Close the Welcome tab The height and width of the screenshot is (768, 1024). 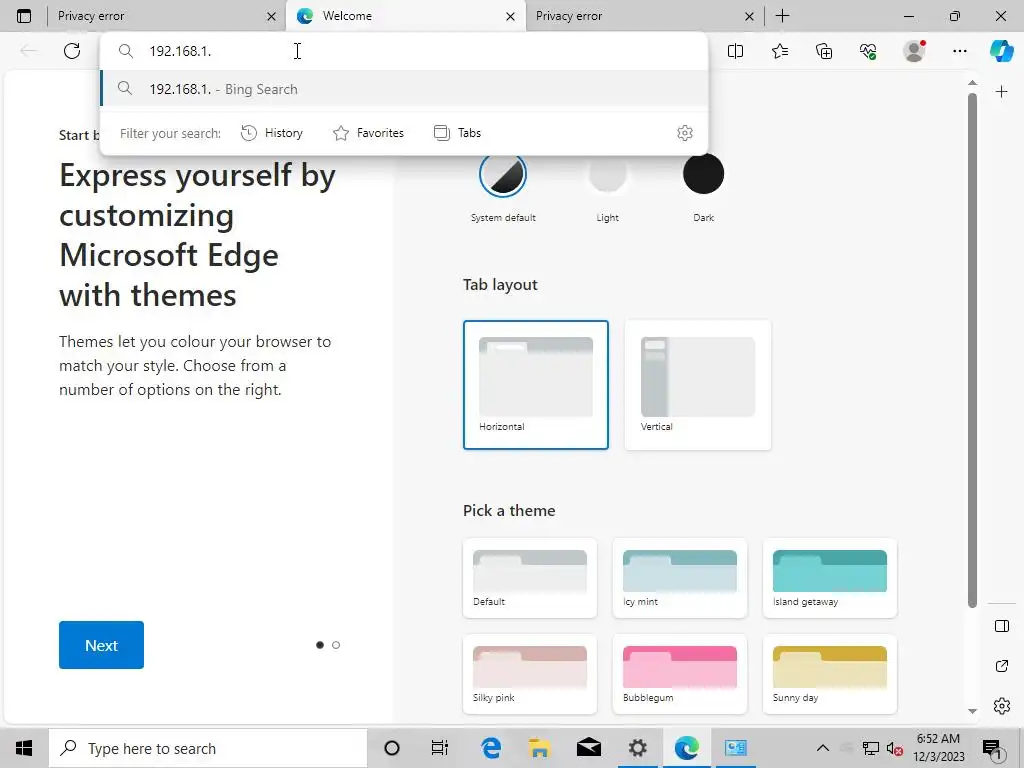(x=511, y=16)
